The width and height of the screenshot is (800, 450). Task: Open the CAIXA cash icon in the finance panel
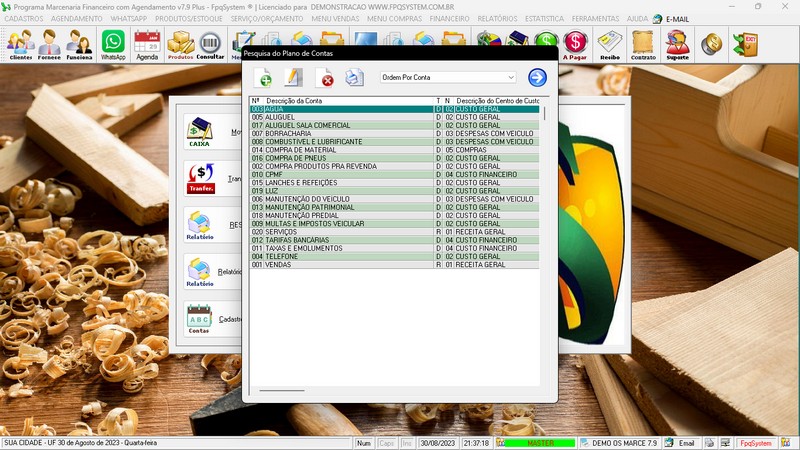(x=199, y=132)
